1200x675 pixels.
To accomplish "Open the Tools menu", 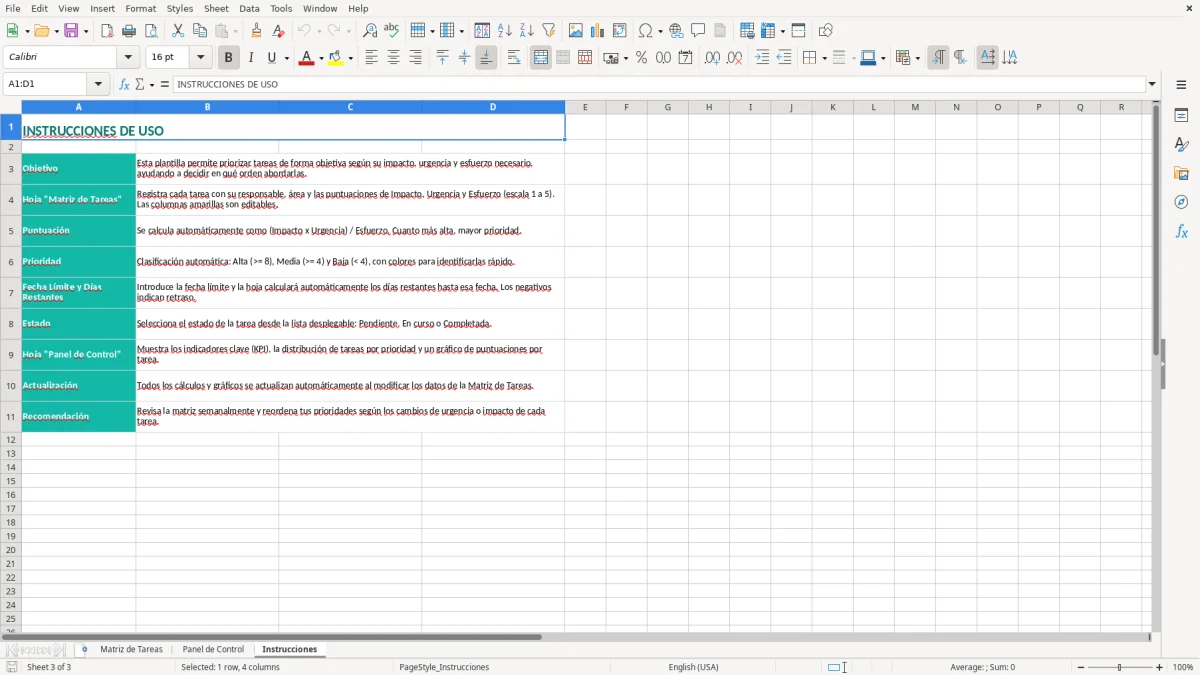I will click(x=281, y=8).
